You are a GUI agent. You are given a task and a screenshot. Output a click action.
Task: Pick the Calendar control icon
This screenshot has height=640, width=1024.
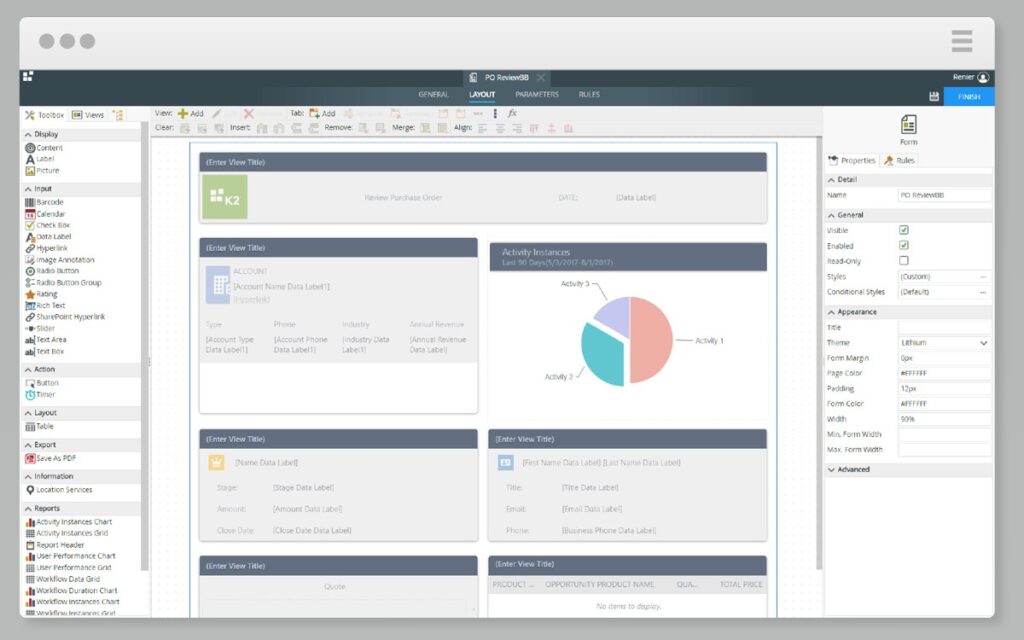[30, 214]
